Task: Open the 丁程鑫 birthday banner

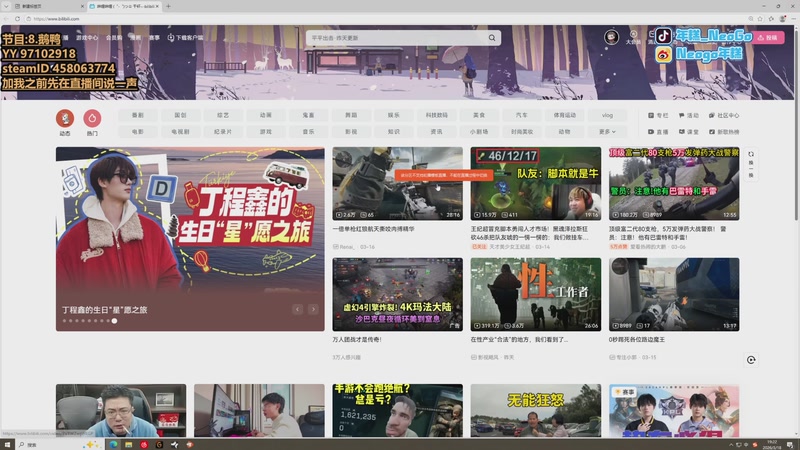Action: [x=190, y=239]
